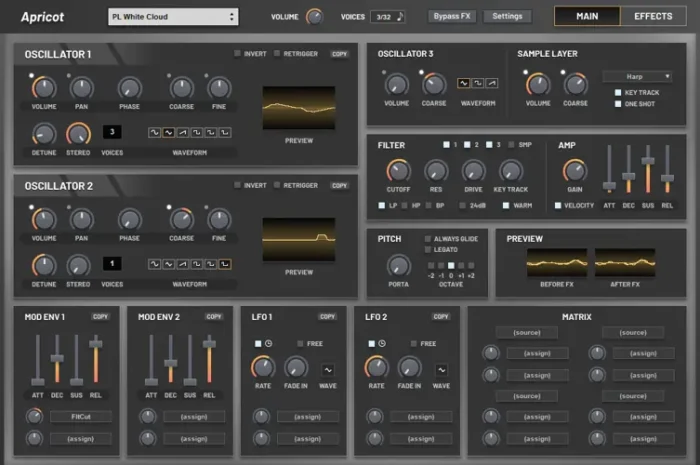
Task: Select third waveform icon in Oscillator 3
Action: 491,83
